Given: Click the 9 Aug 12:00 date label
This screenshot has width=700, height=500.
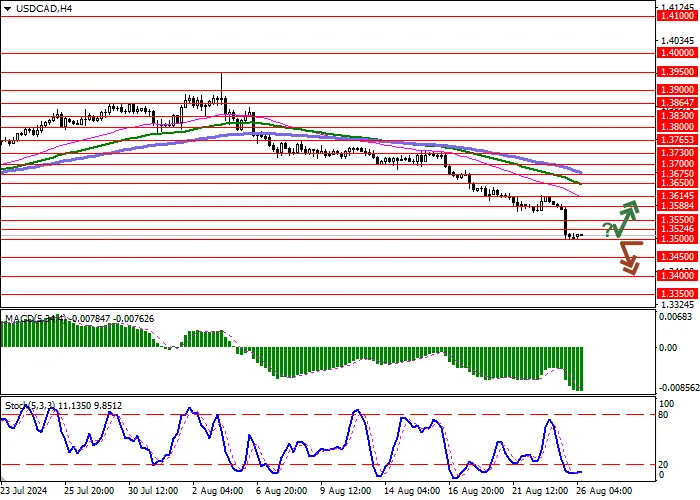Looking at the screenshot, I should [346, 491].
